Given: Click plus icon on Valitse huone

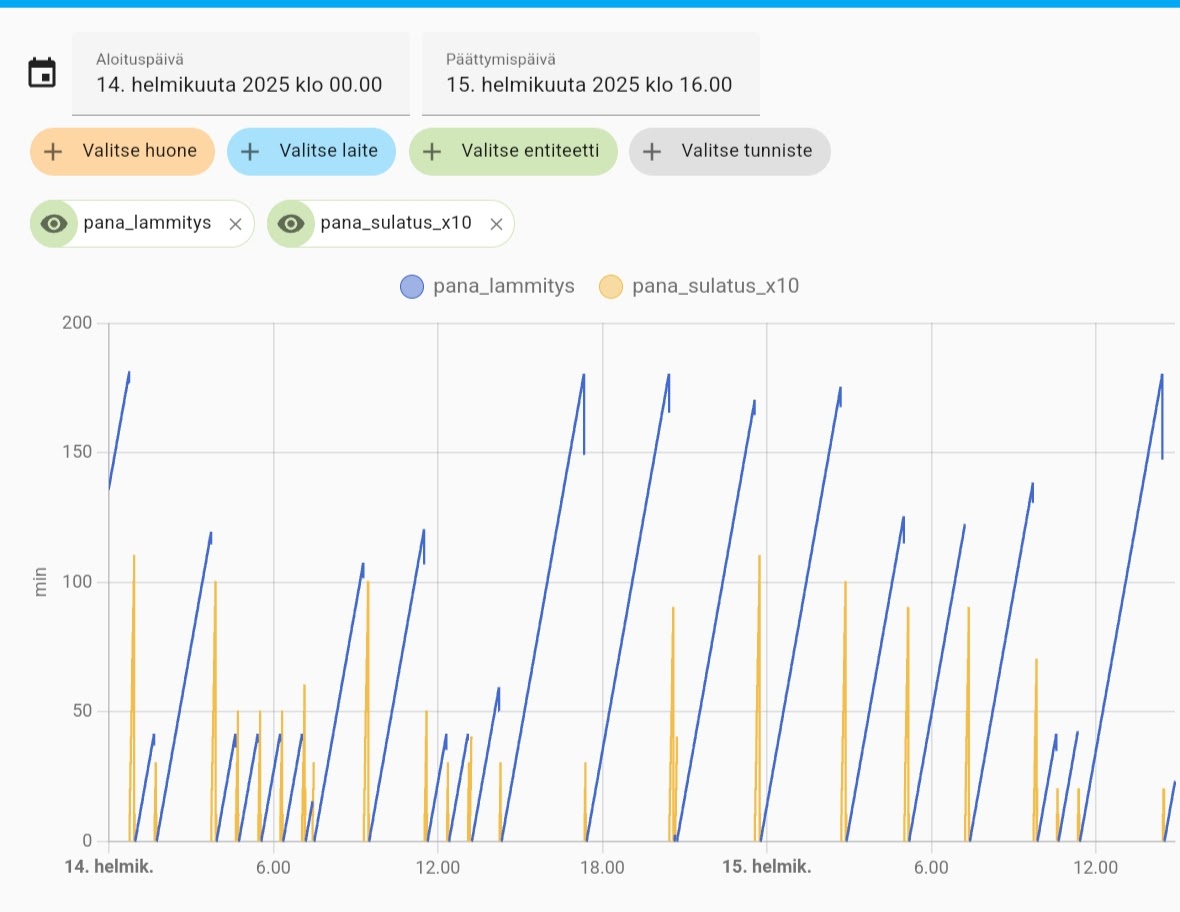Looking at the screenshot, I should click(x=54, y=152).
